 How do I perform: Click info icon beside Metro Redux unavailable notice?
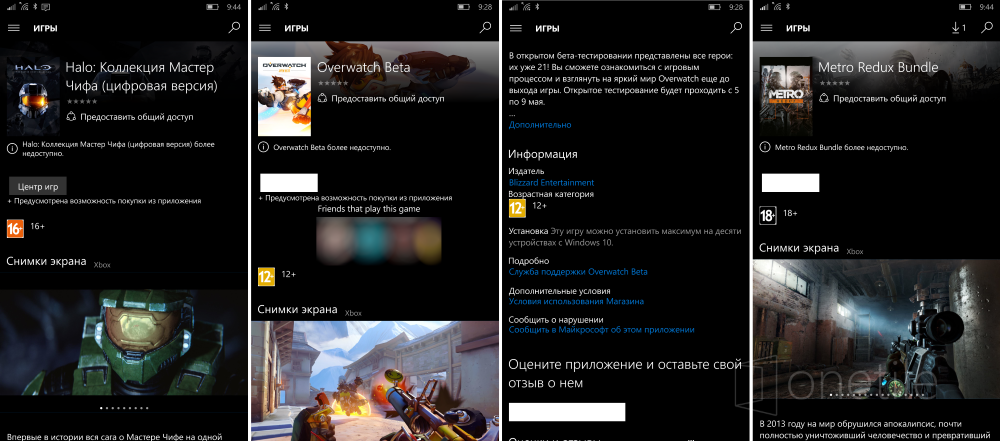(765, 147)
